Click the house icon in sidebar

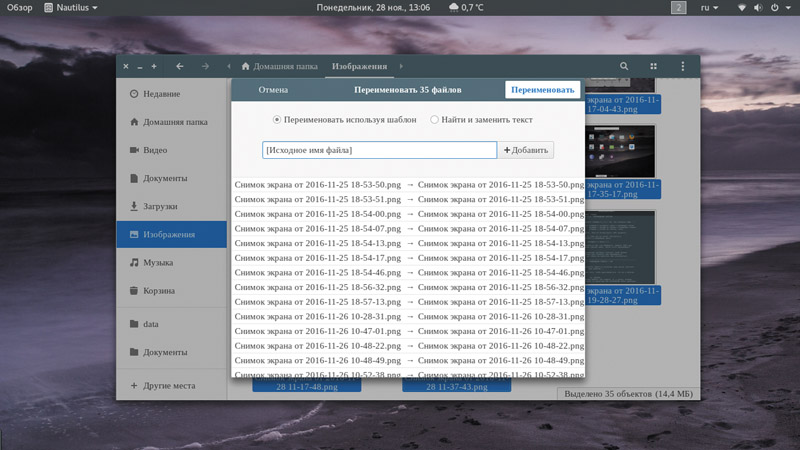coord(134,122)
